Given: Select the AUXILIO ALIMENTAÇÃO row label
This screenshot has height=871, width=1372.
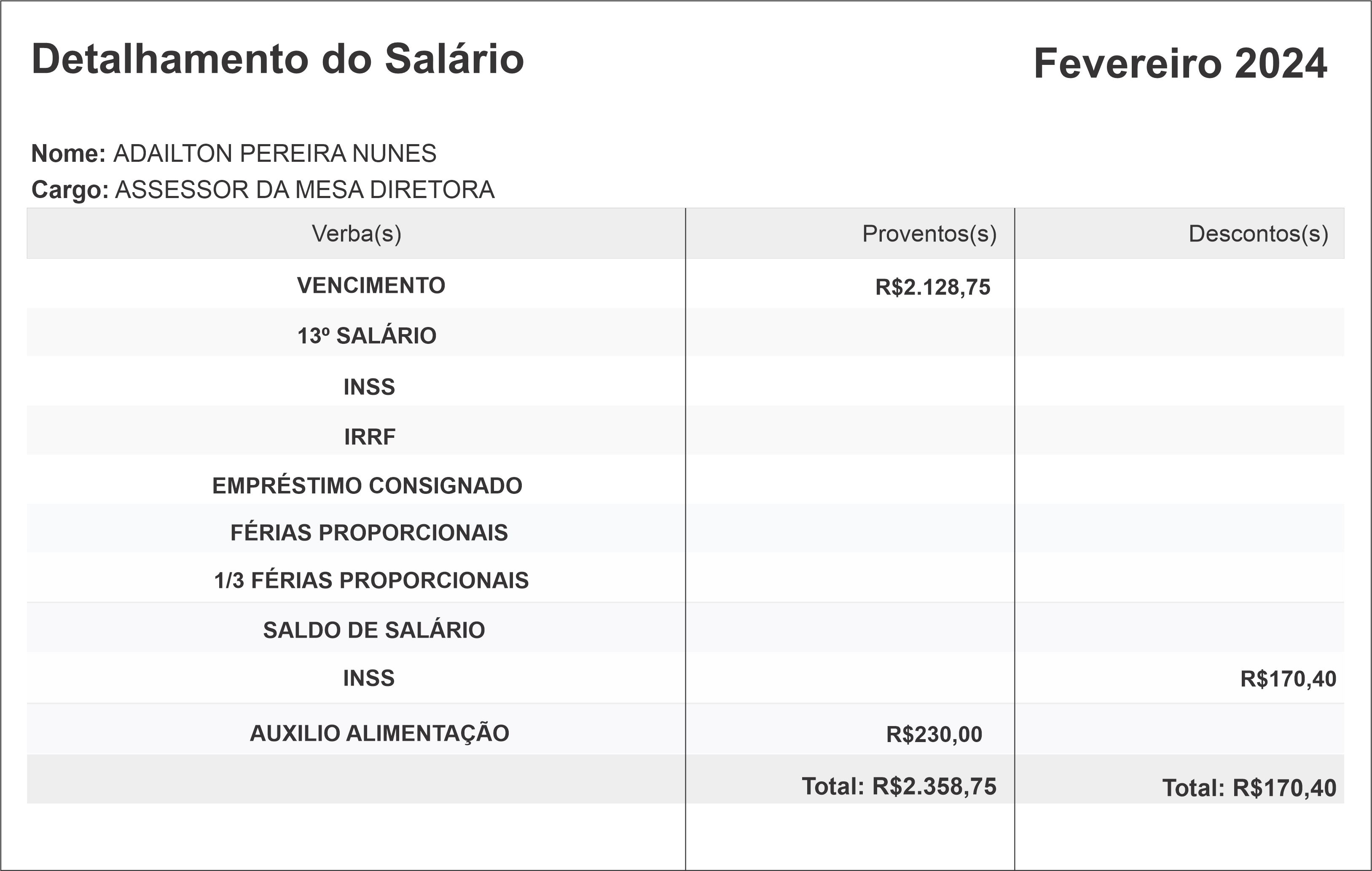Looking at the screenshot, I should pos(379,733).
